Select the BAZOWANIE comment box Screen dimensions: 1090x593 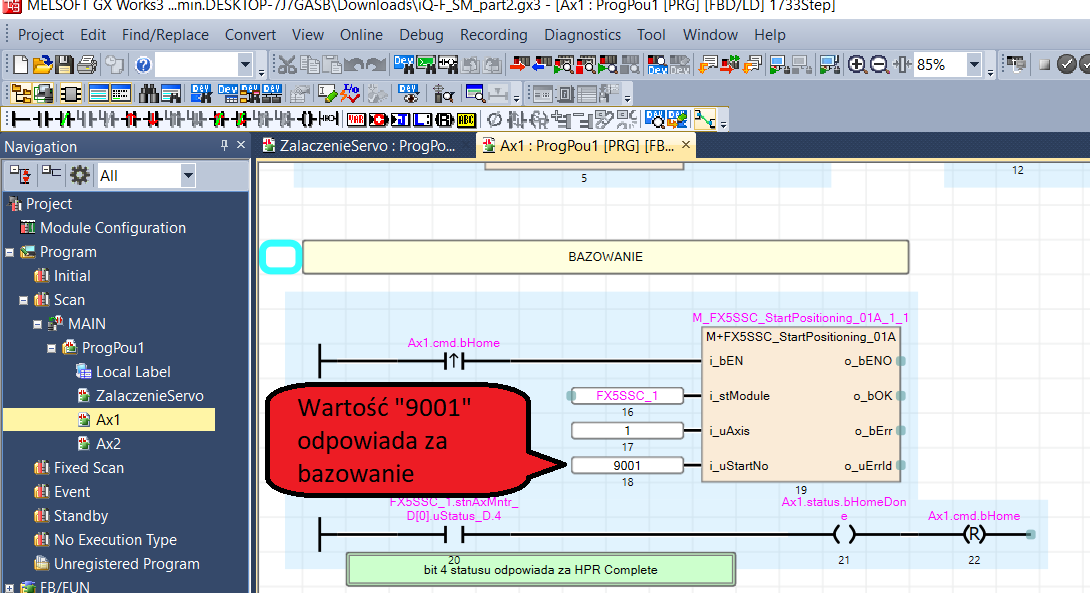pos(605,257)
